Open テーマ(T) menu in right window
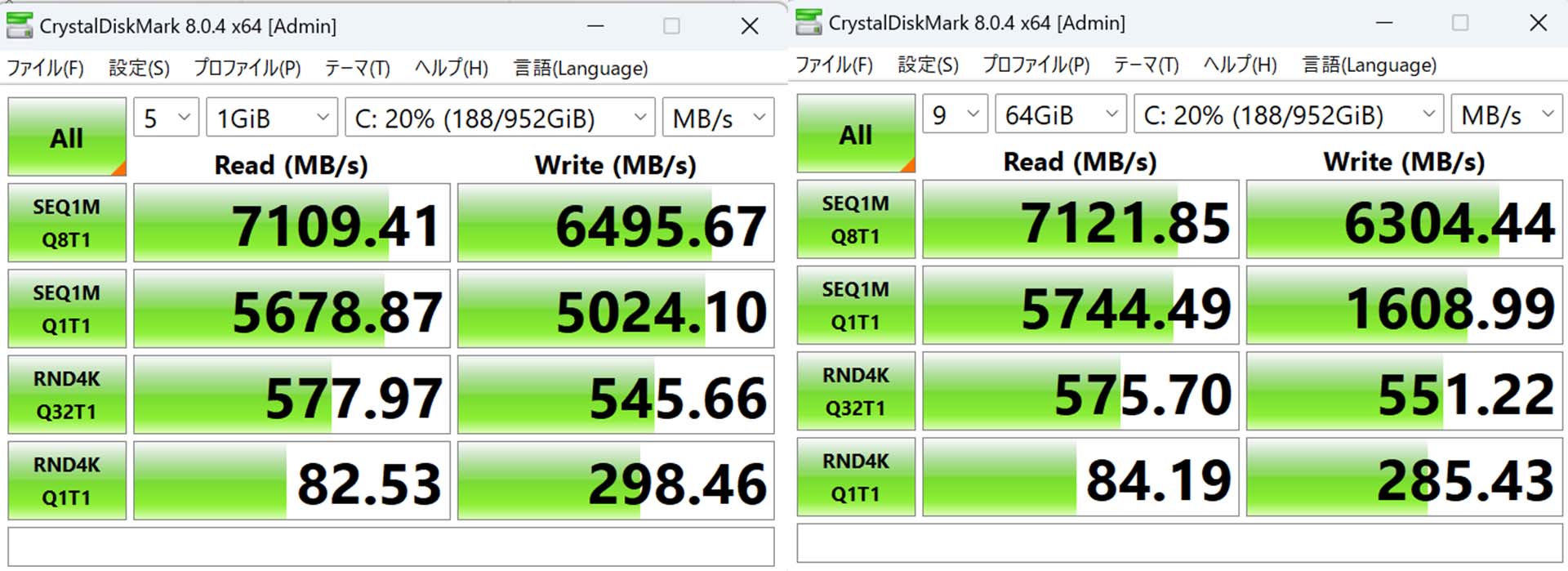This screenshot has height=571, width=1568. click(1146, 65)
